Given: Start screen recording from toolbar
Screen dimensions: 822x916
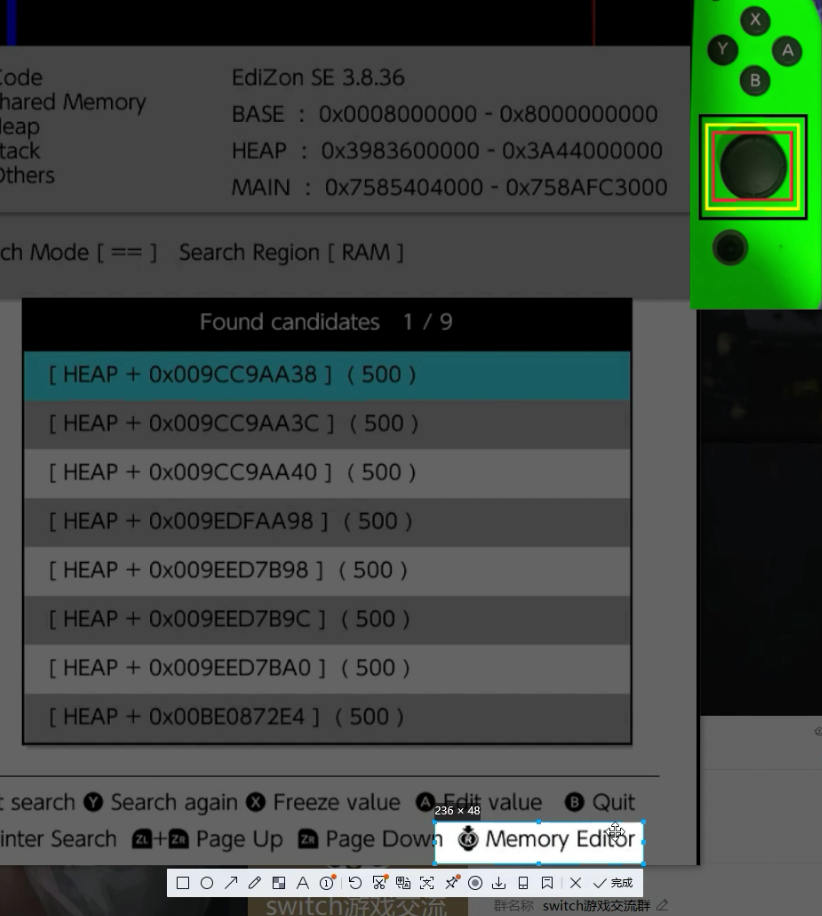Looking at the screenshot, I should coord(475,883).
